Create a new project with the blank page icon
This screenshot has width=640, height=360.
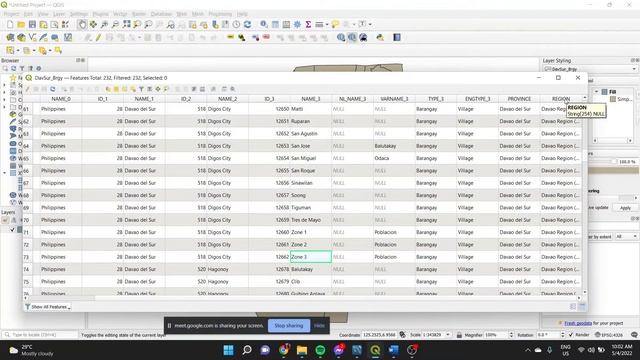[10, 24]
